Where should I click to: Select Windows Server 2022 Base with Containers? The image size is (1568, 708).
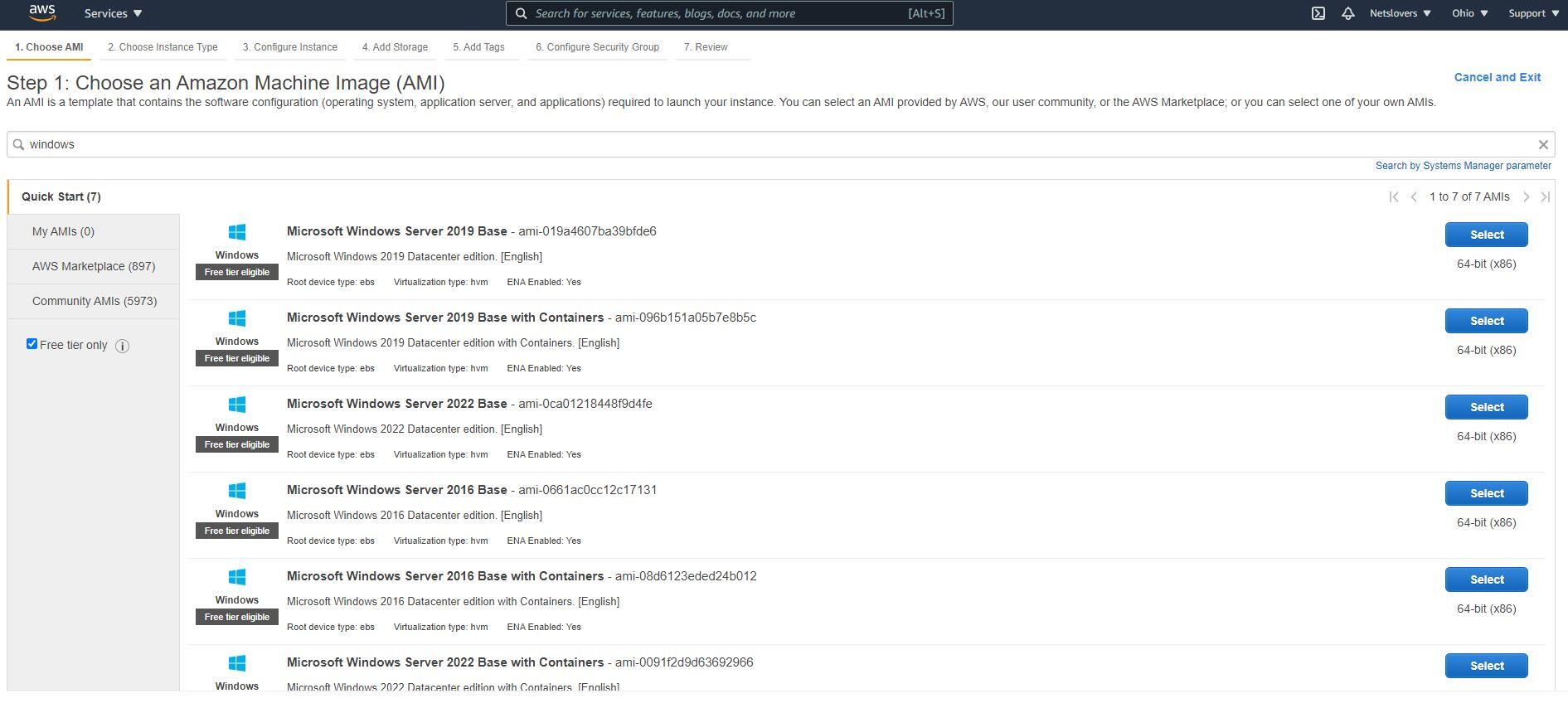(x=1486, y=666)
